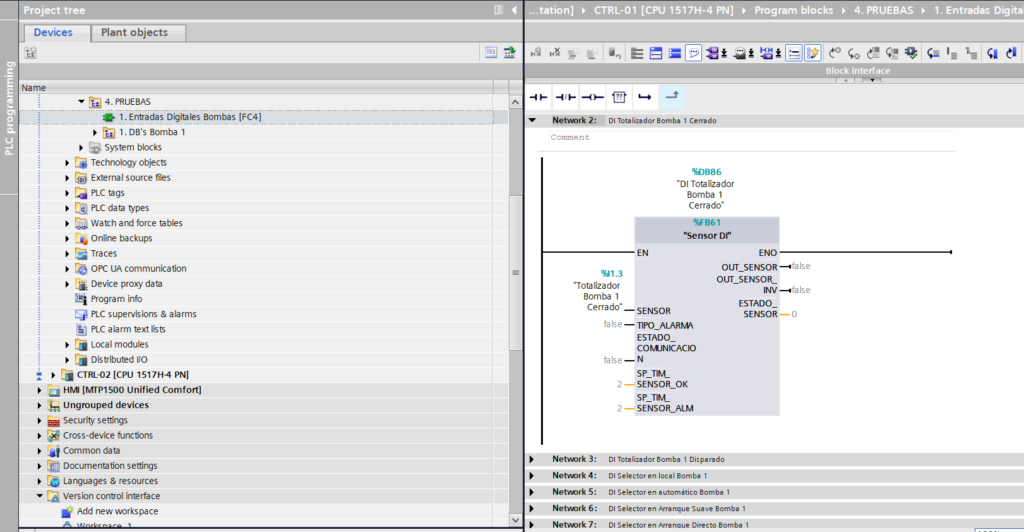Image resolution: width=1024 pixels, height=532 pixels.
Task: Select the Devices tab
Action: pyautogui.click(x=53, y=32)
